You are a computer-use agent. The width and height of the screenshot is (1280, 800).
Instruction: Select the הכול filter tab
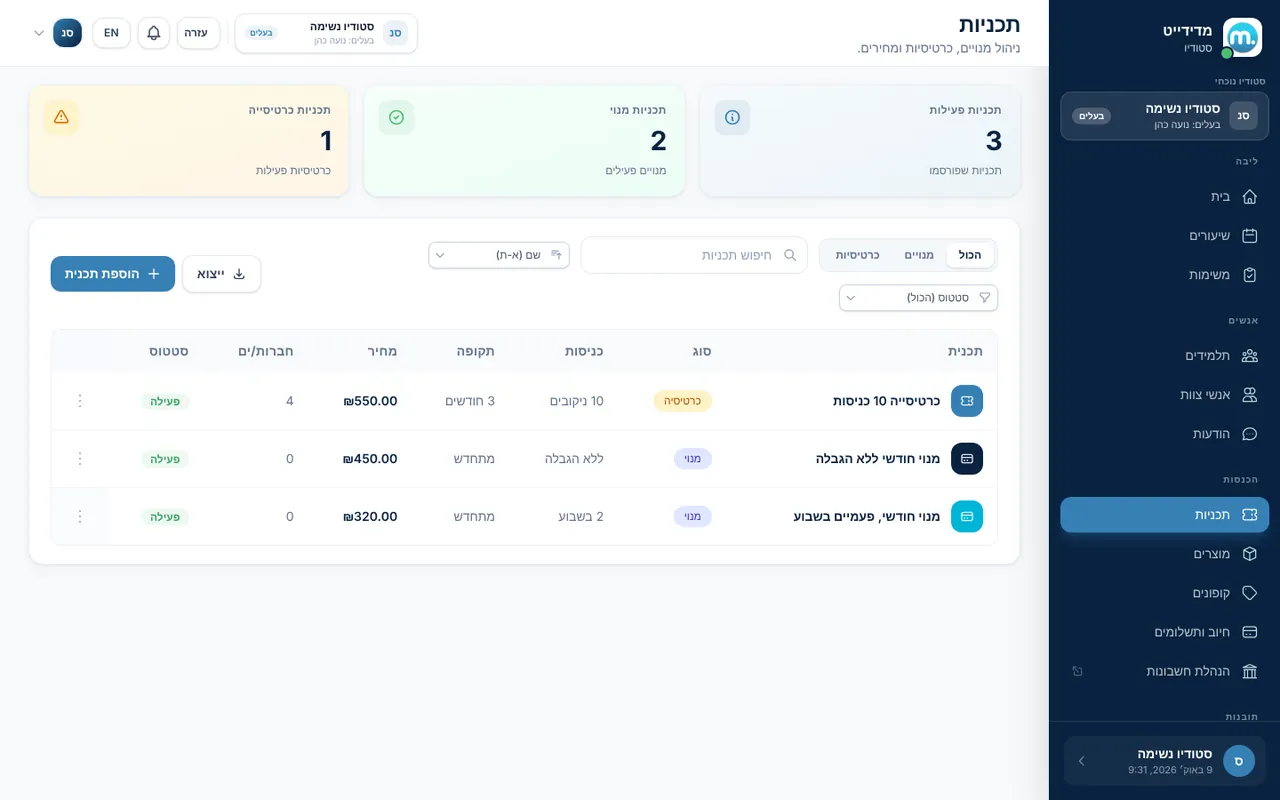(970, 255)
